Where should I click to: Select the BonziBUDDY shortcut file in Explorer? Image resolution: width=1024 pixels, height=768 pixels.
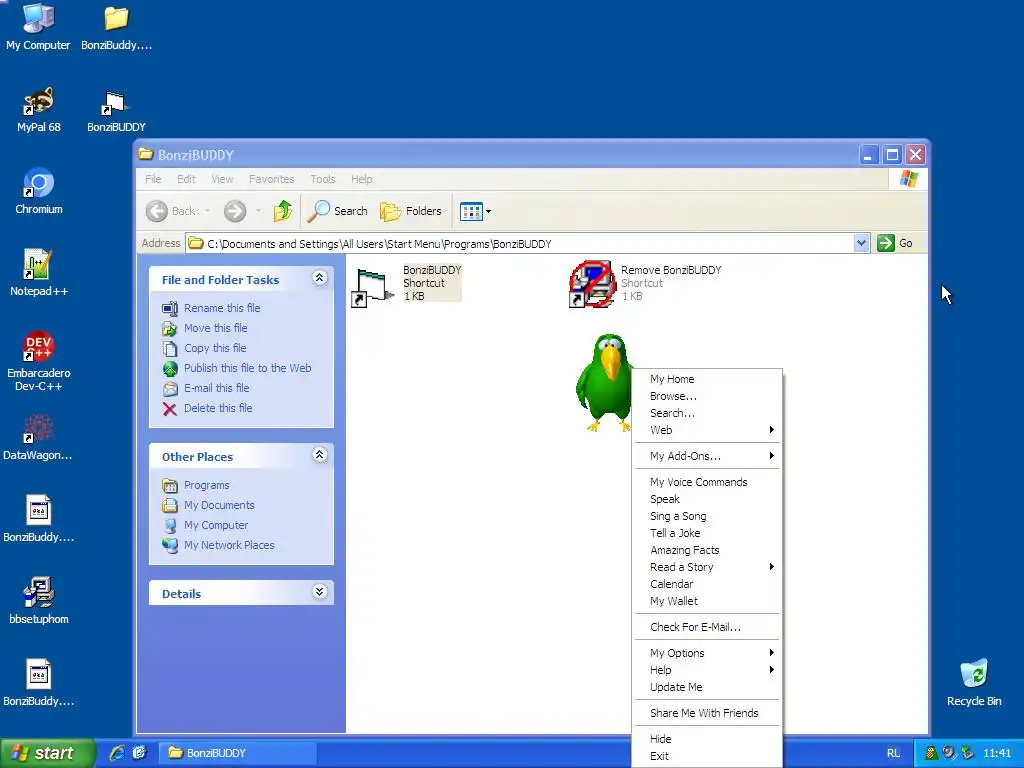point(406,284)
